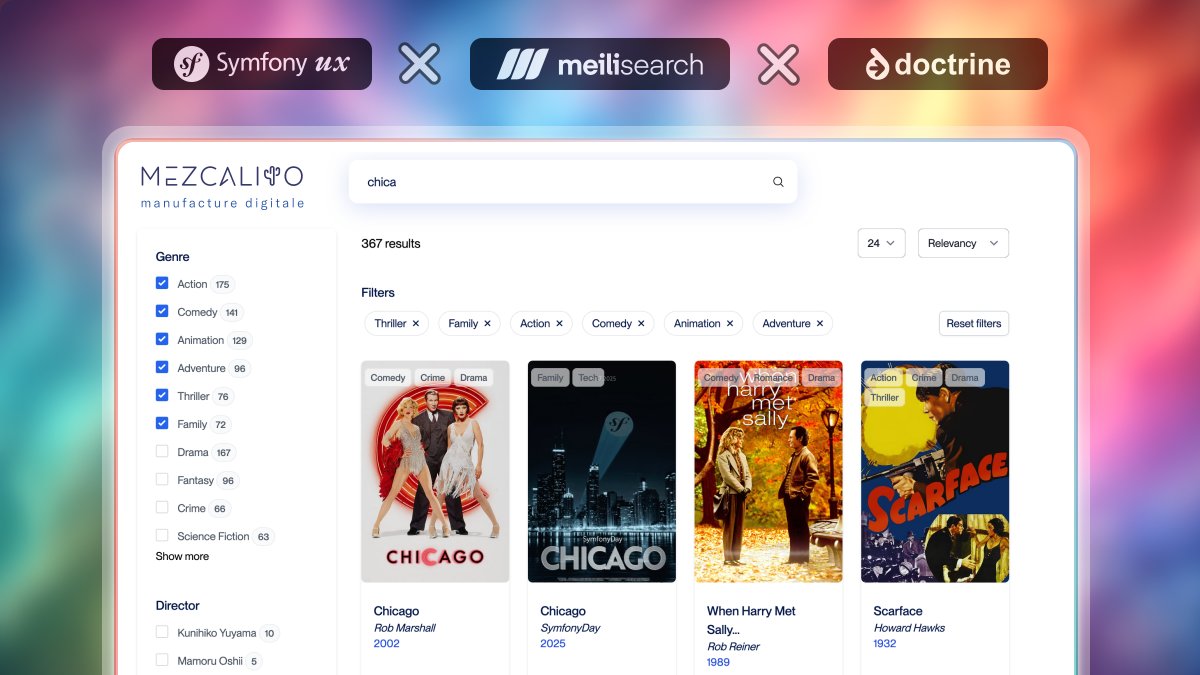Viewport: 1200px width, 675px height.
Task: Check the Science Fiction genre checkbox
Action: (x=162, y=535)
